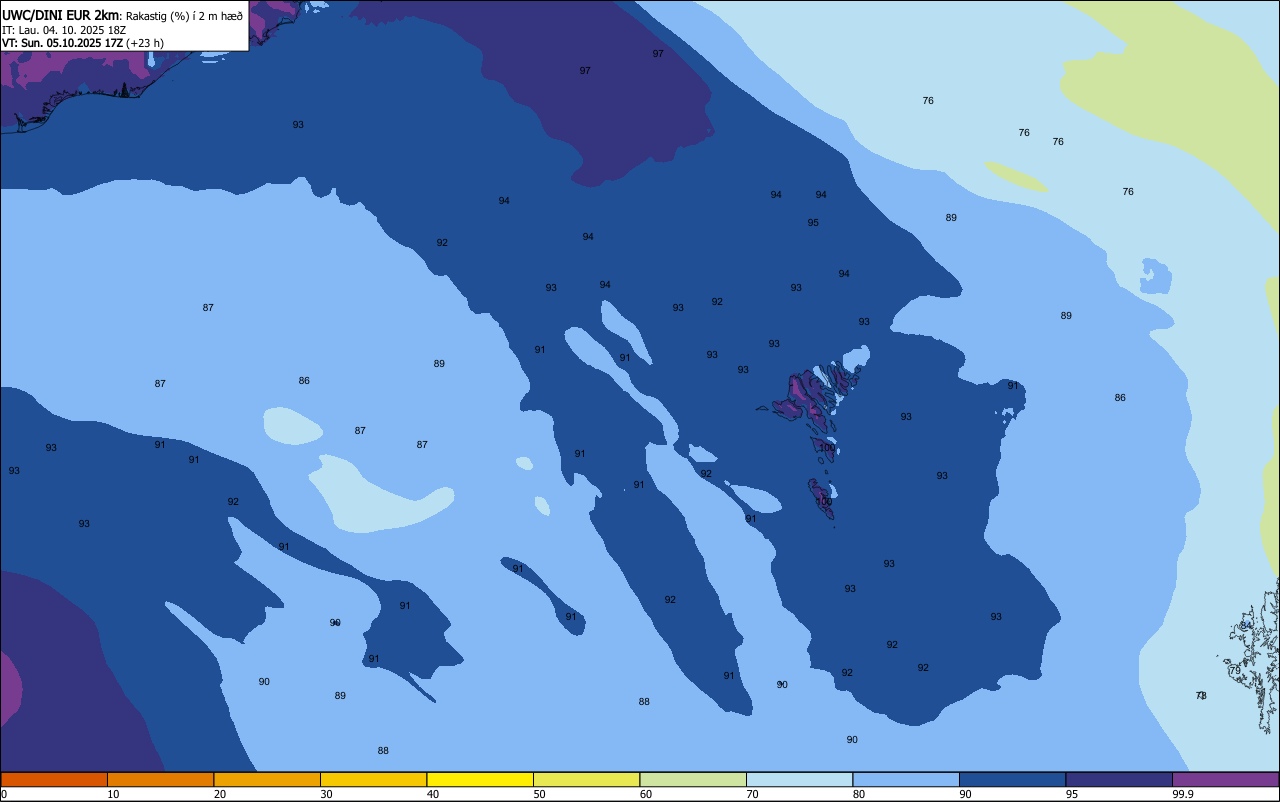Click the purple legend swatch above 99.9
This screenshot has width=1280, height=802.
[x=1225, y=779]
